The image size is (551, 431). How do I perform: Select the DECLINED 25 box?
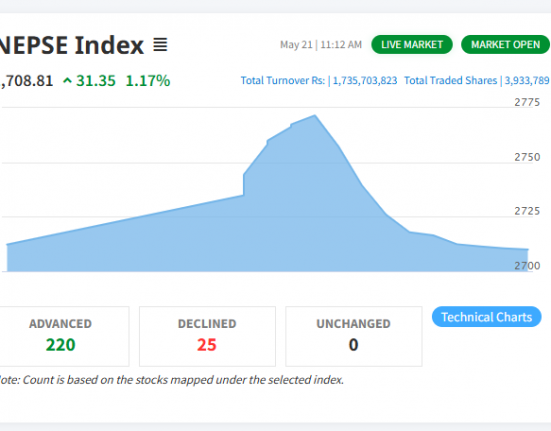(207, 336)
